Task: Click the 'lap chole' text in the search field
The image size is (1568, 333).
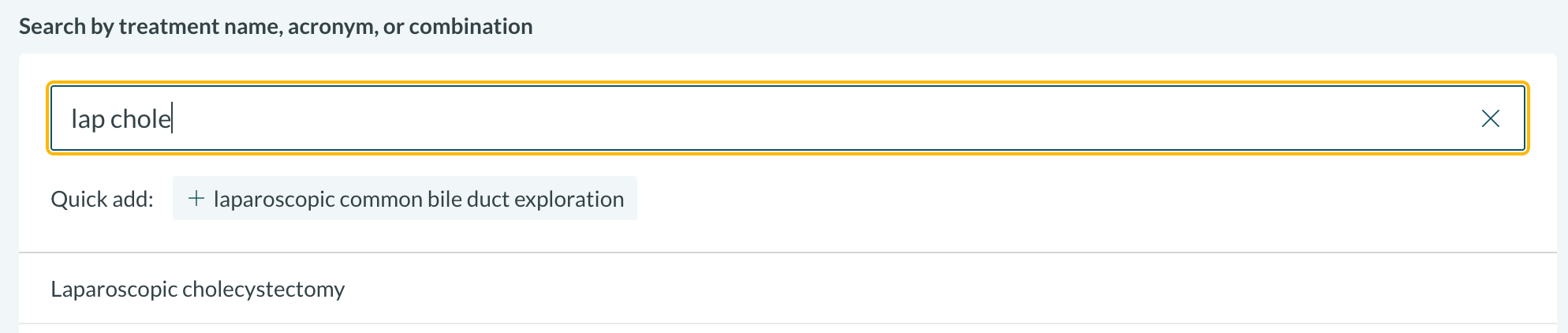Action: (121, 119)
